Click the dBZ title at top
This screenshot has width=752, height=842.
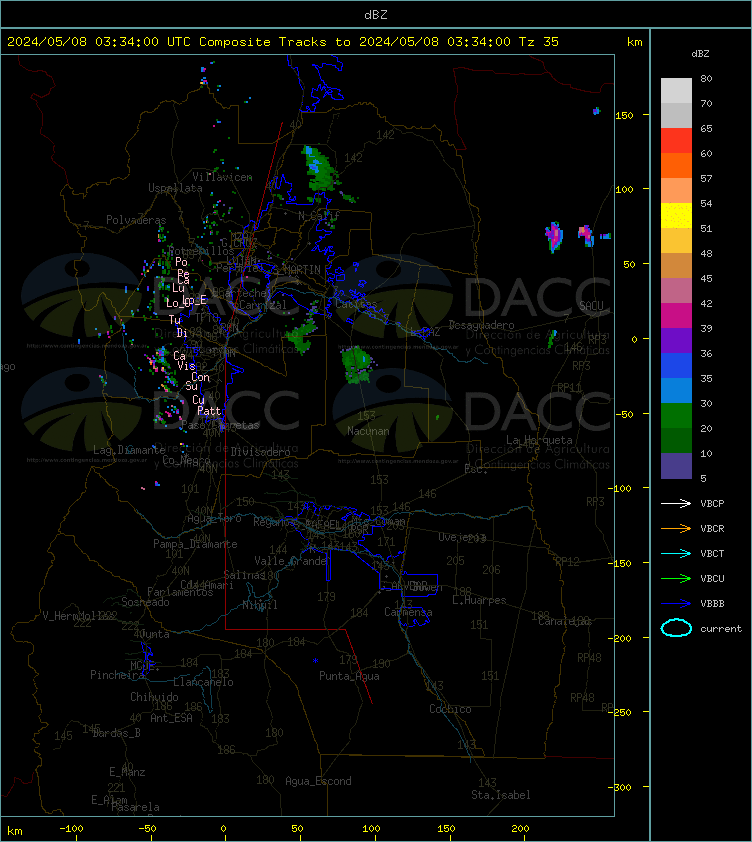pos(376,15)
